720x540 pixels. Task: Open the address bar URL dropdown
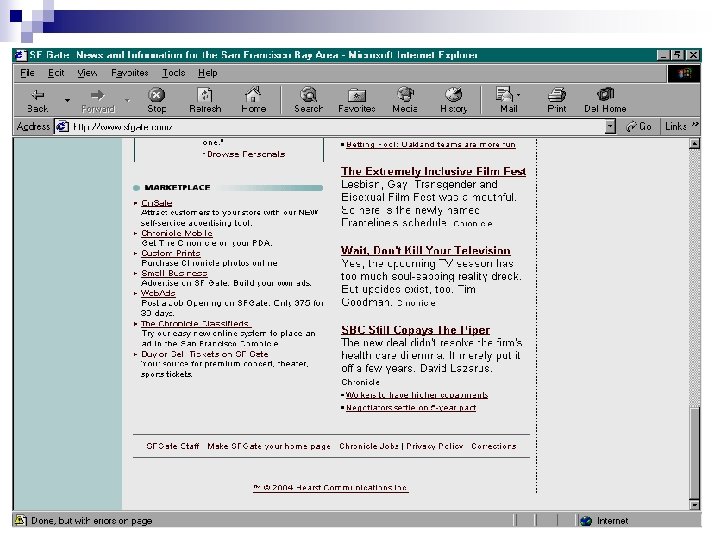(x=610, y=126)
